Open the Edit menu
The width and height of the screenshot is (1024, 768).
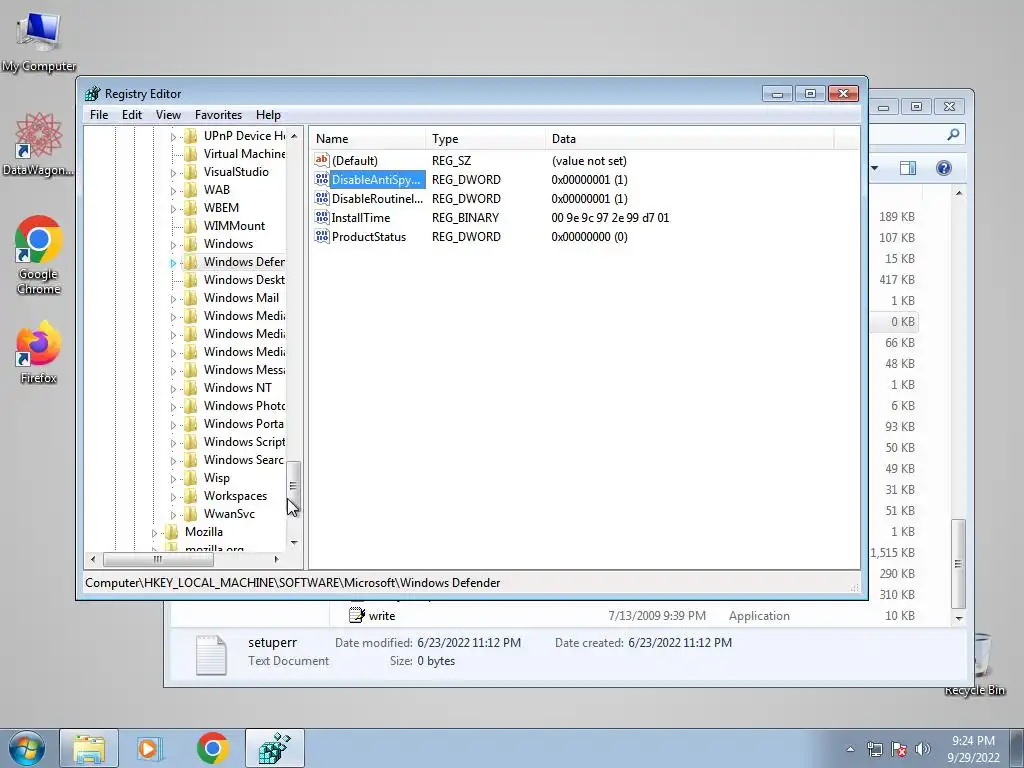pyautogui.click(x=131, y=114)
